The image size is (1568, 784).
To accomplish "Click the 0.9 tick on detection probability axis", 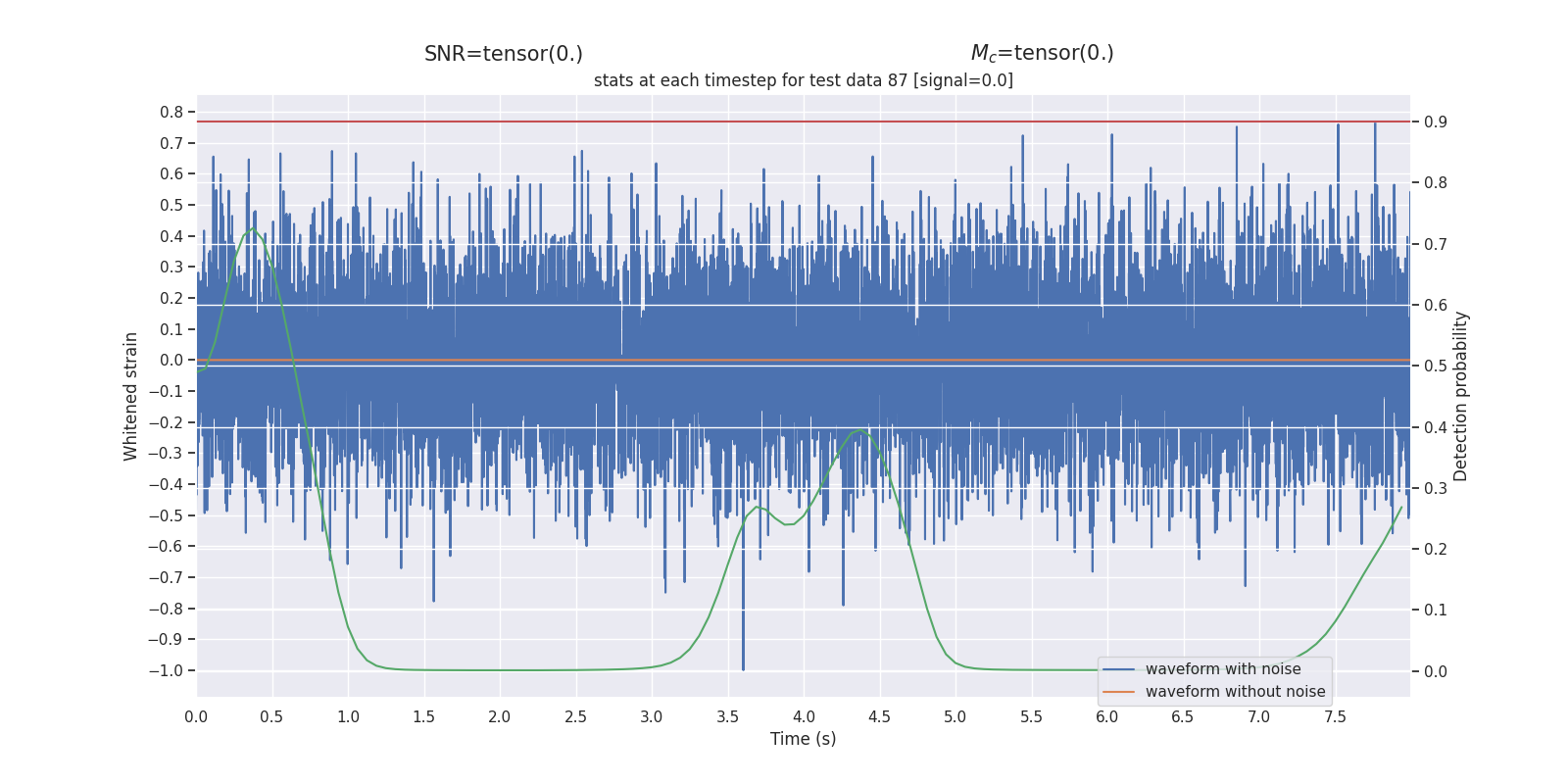I will 1436,122.
